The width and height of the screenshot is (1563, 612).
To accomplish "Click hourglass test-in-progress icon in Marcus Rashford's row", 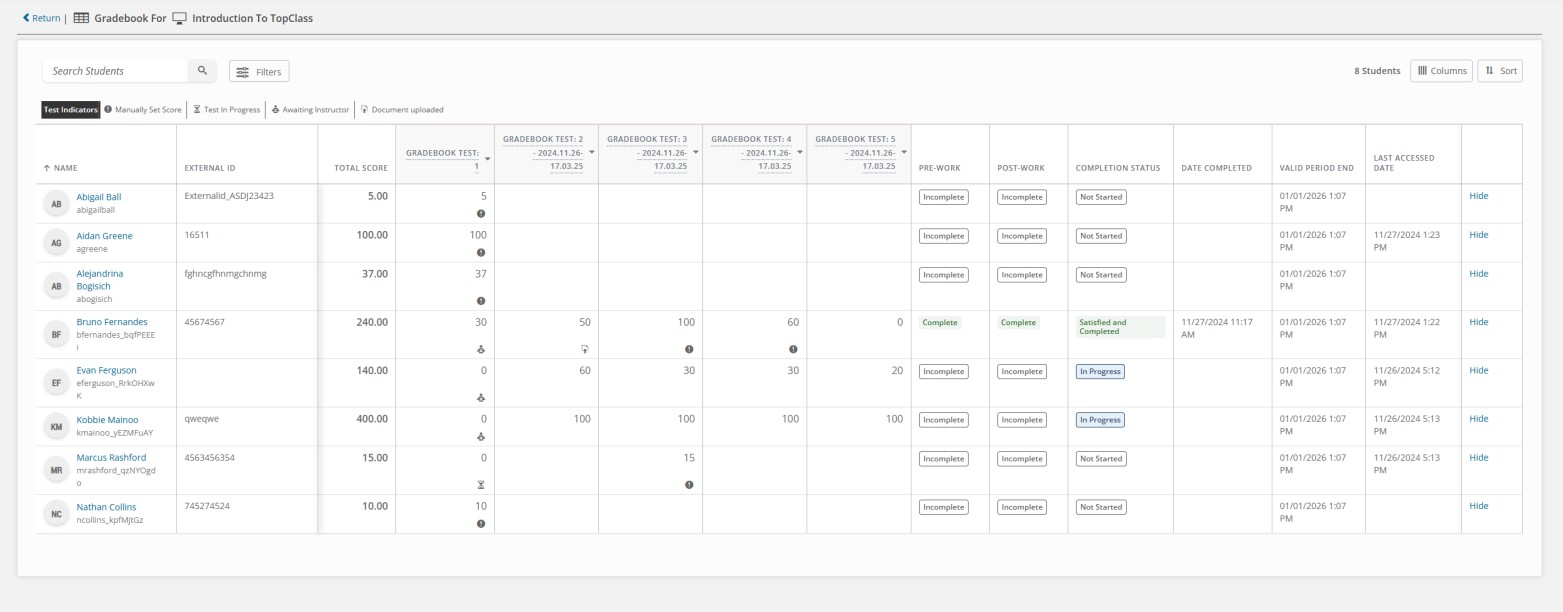I will pos(481,485).
